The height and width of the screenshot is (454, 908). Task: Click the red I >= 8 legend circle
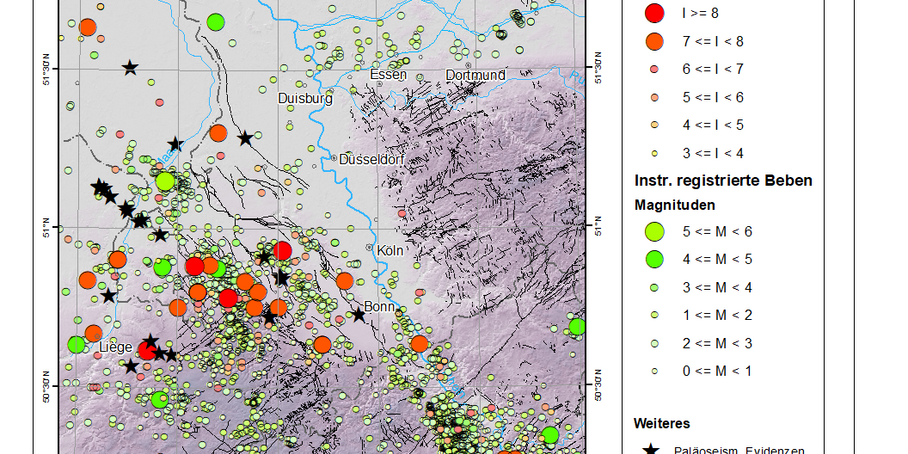(654, 13)
